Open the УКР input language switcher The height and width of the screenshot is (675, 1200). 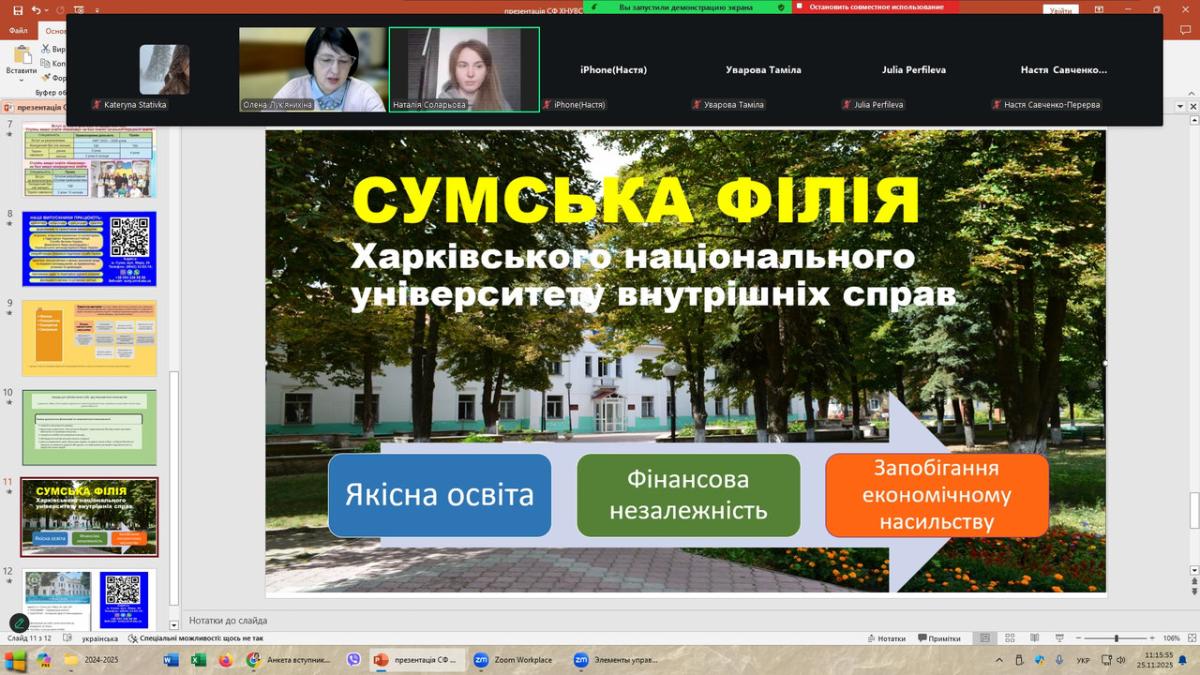(1083, 660)
